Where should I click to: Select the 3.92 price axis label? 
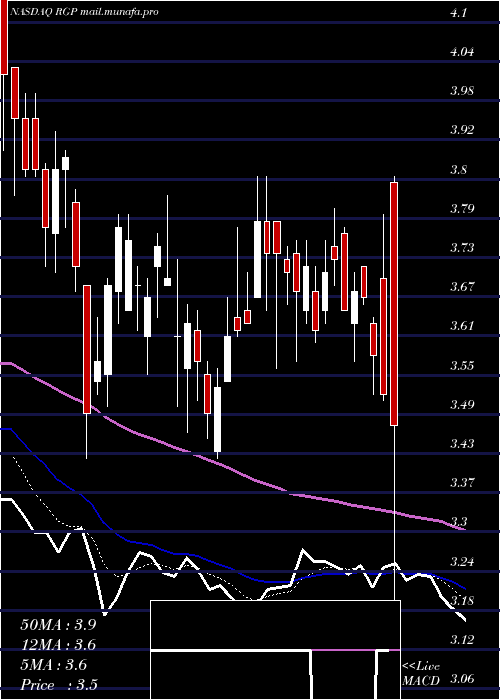462,130
